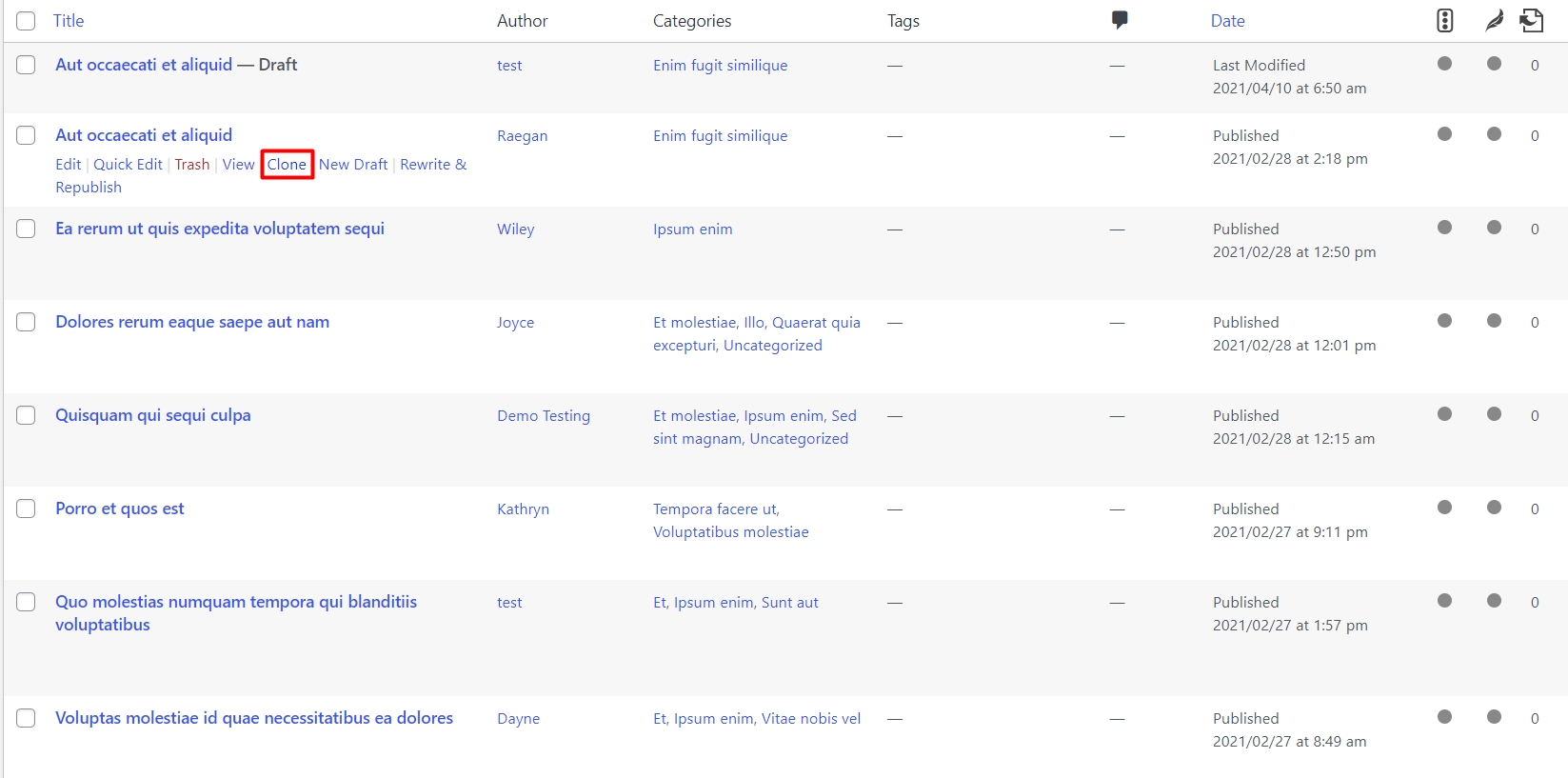The image size is (1568, 778).
Task: Filter by 'Sed sint magnam' category
Action: tap(755, 427)
